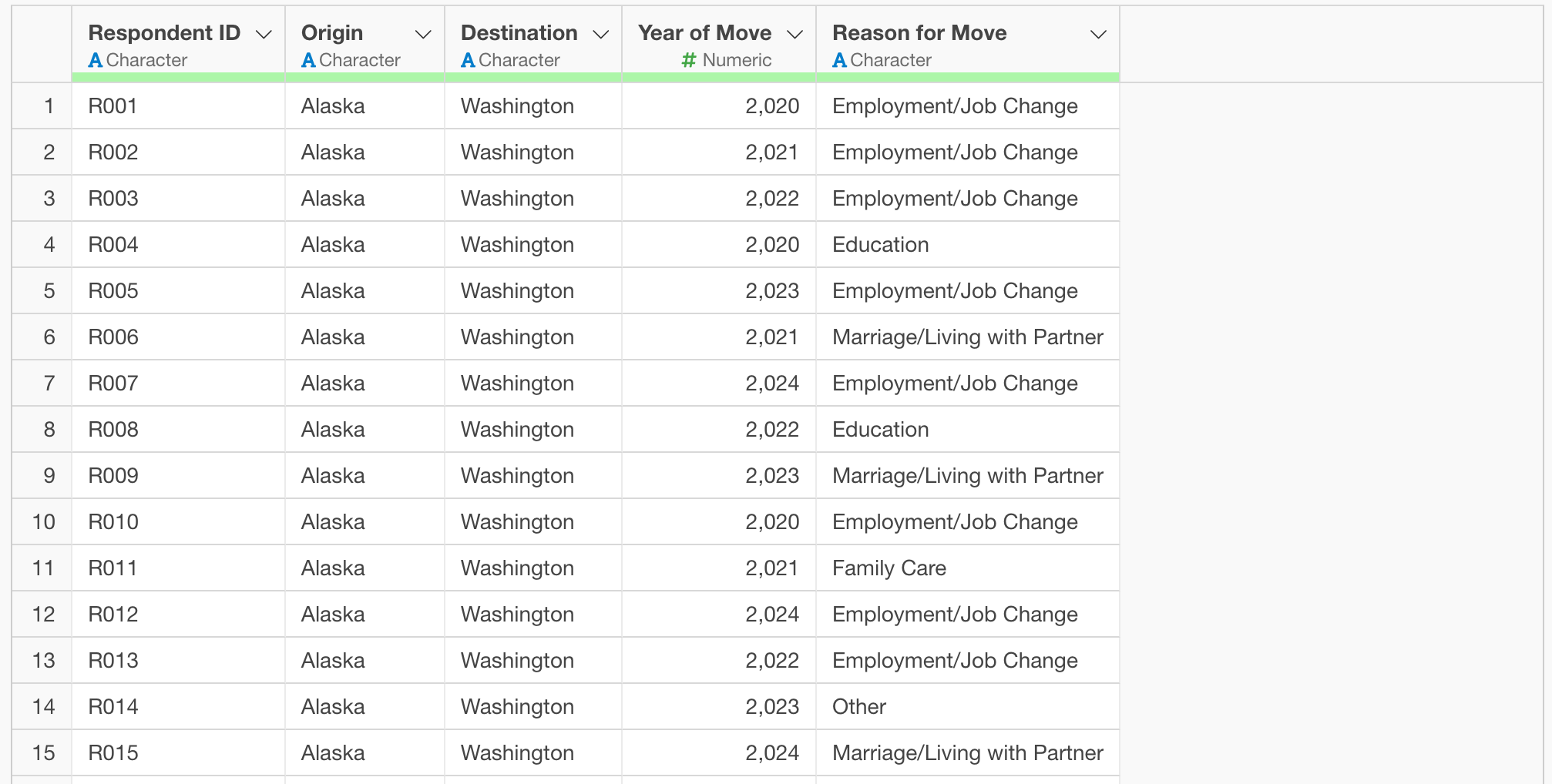Click the Other reason cell in row 14
This screenshot has width=1552, height=784.
(858, 707)
